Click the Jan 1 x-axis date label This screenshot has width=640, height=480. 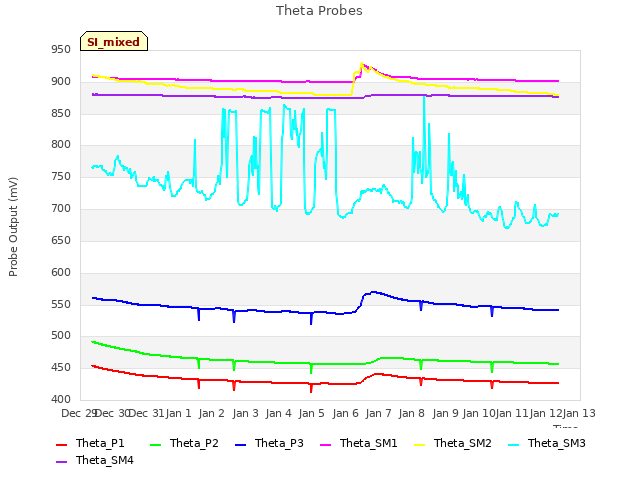(178, 413)
